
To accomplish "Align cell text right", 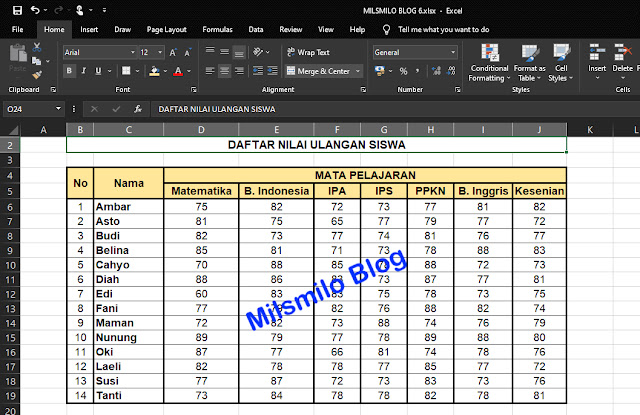I will (239, 71).
